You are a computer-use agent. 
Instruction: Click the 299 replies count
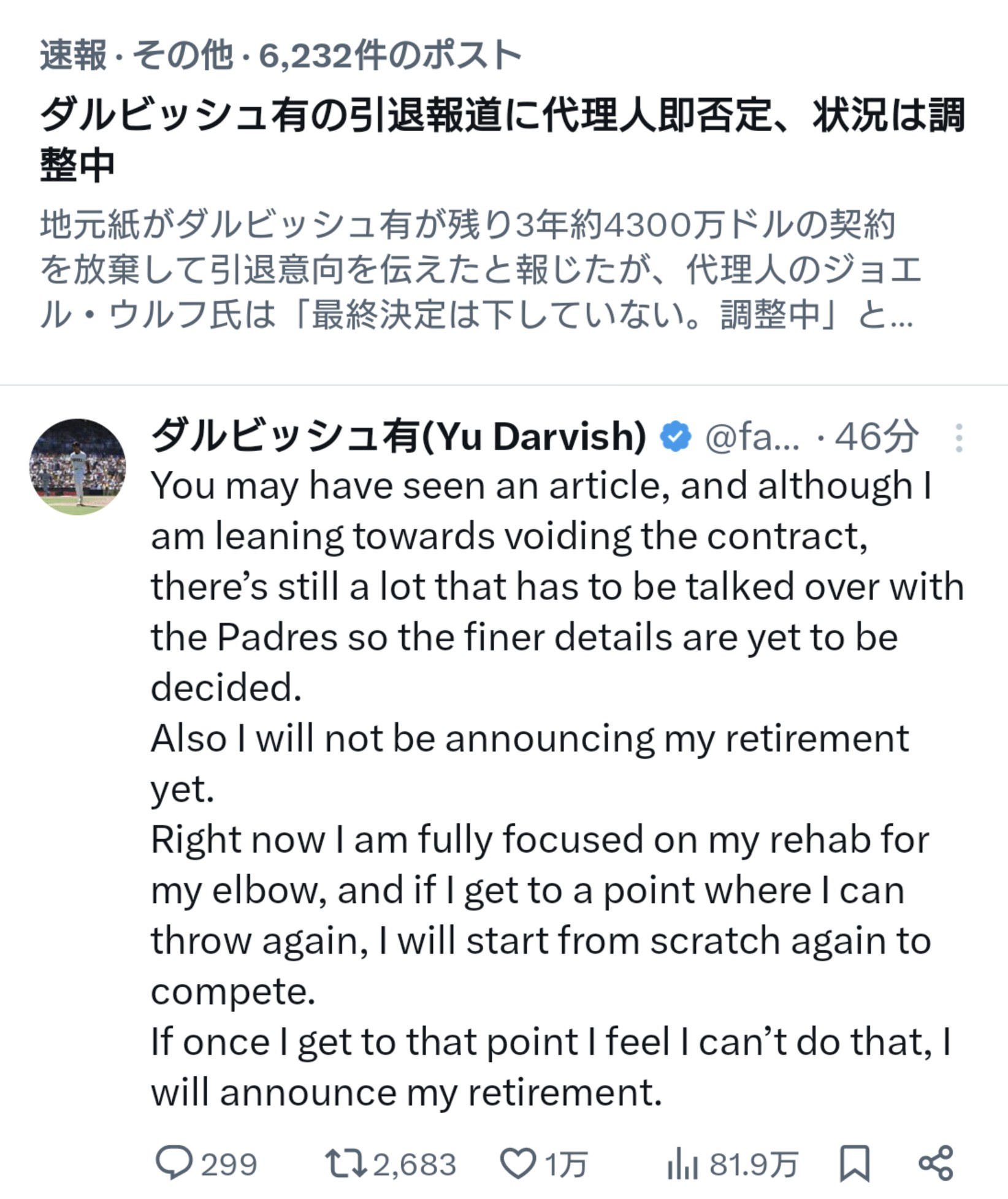229,1164
